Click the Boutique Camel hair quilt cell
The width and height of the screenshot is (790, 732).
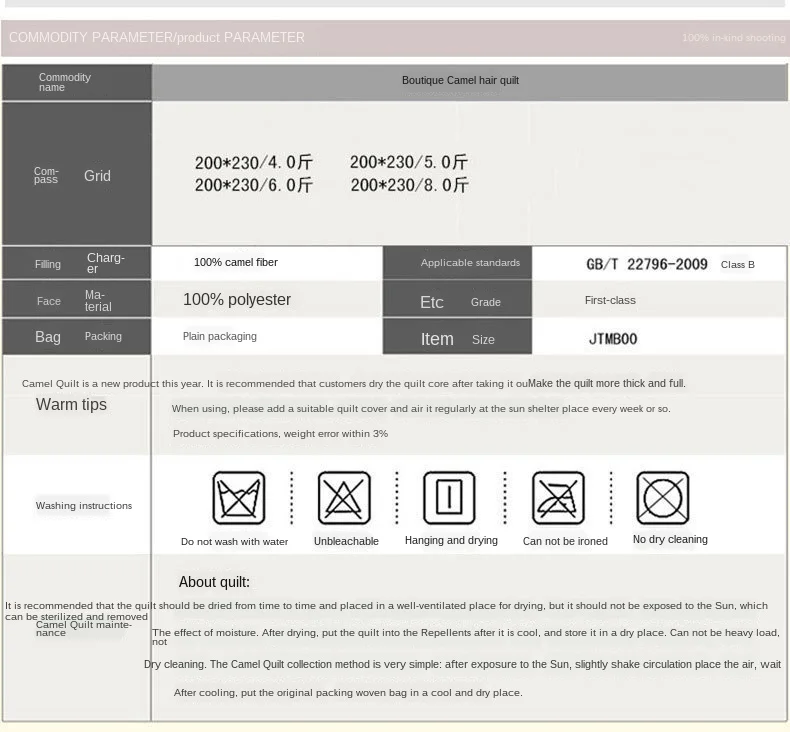coord(470,82)
